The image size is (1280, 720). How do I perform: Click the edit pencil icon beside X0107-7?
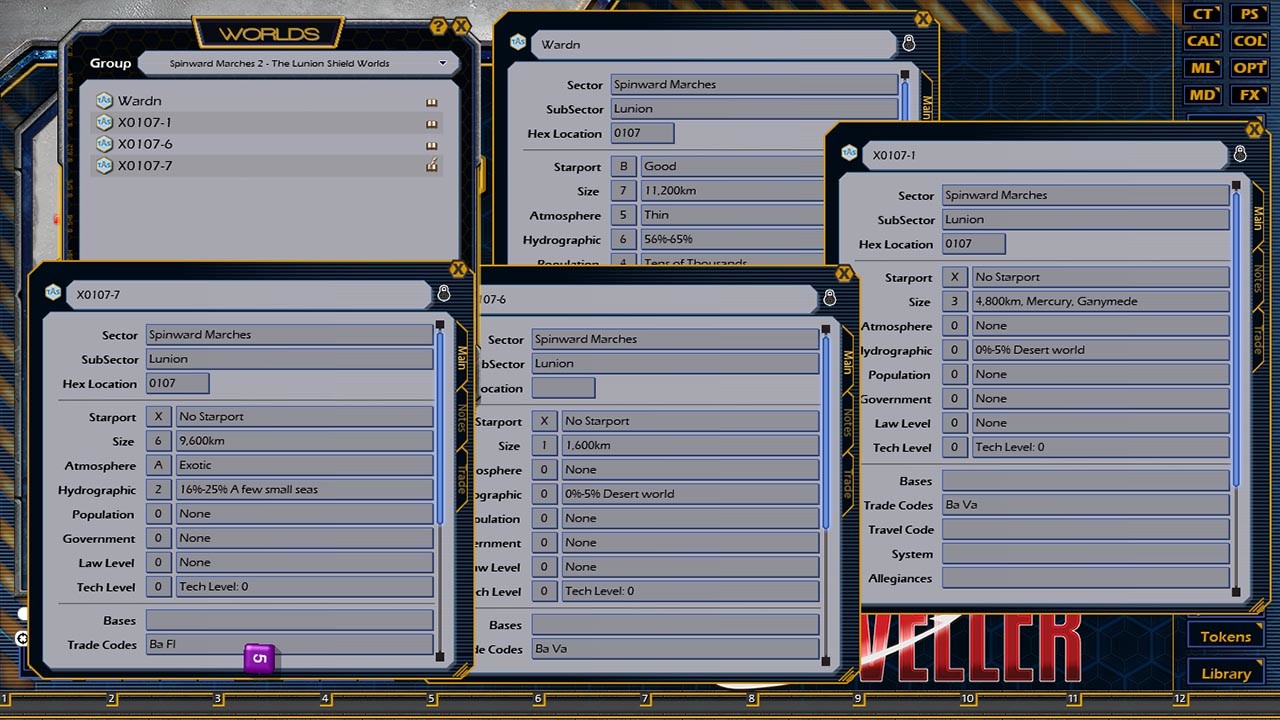coord(431,165)
